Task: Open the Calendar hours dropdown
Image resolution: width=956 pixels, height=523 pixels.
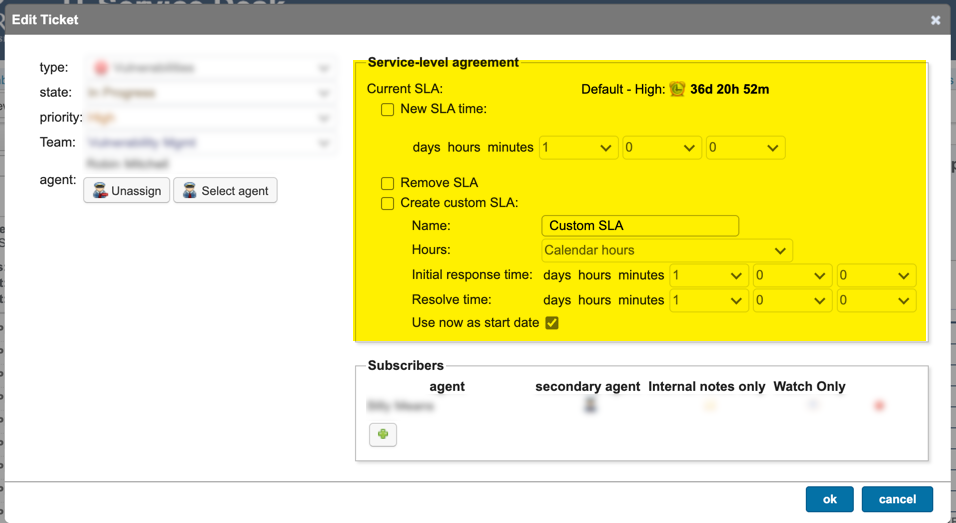Action: pyautogui.click(x=666, y=250)
